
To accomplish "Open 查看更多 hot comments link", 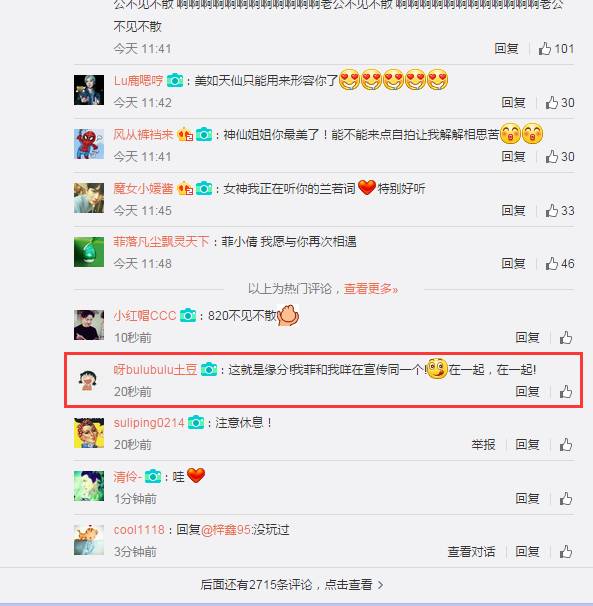I will 371,289.
